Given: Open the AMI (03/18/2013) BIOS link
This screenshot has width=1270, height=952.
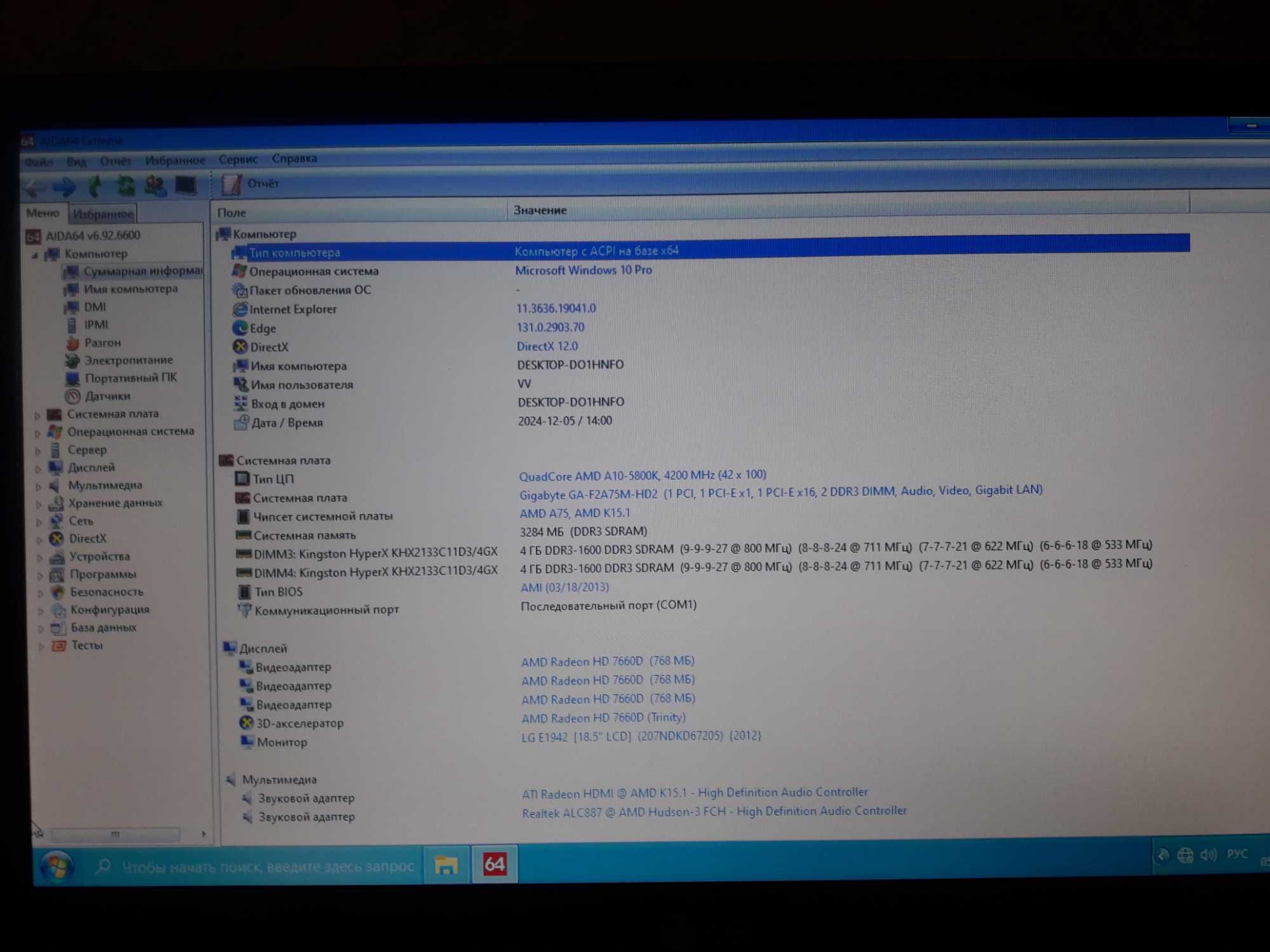Looking at the screenshot, I should click(565, 588).
